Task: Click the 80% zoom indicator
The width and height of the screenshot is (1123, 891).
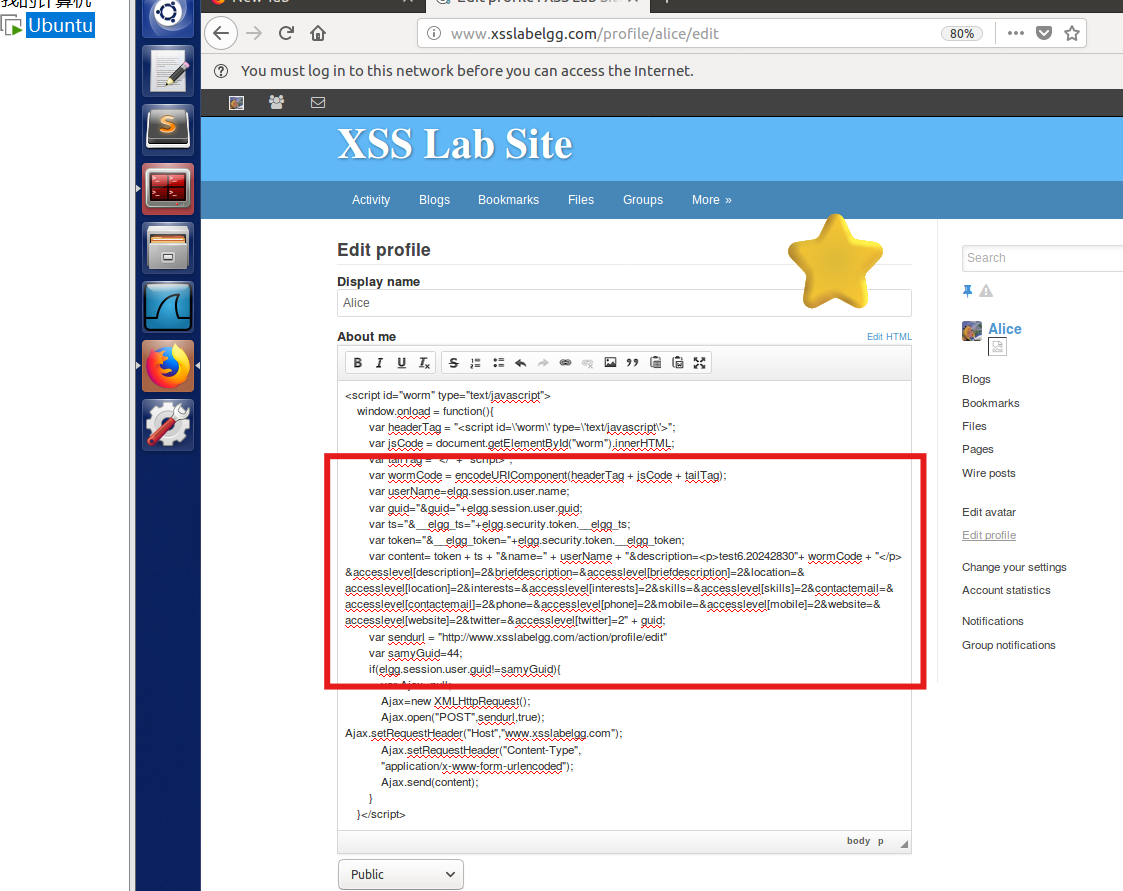Action: click(962, 34)
